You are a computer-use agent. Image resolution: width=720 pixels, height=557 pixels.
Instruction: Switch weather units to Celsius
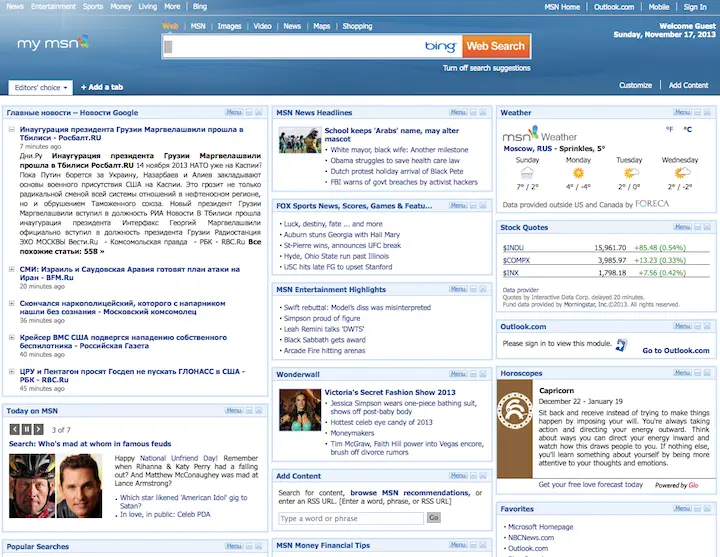coord(687,129)
